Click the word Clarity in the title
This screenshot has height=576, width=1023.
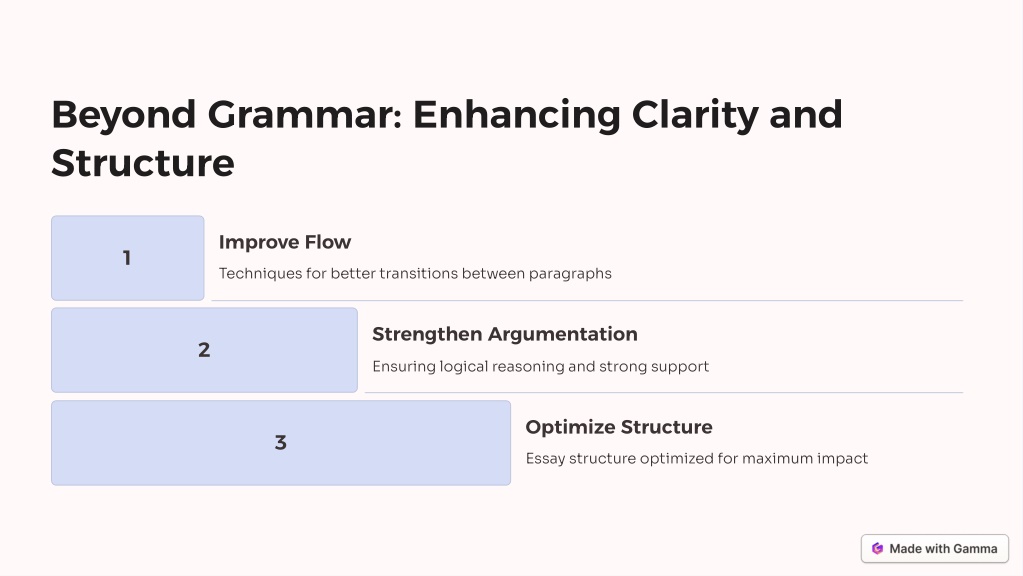pos(695,116)
